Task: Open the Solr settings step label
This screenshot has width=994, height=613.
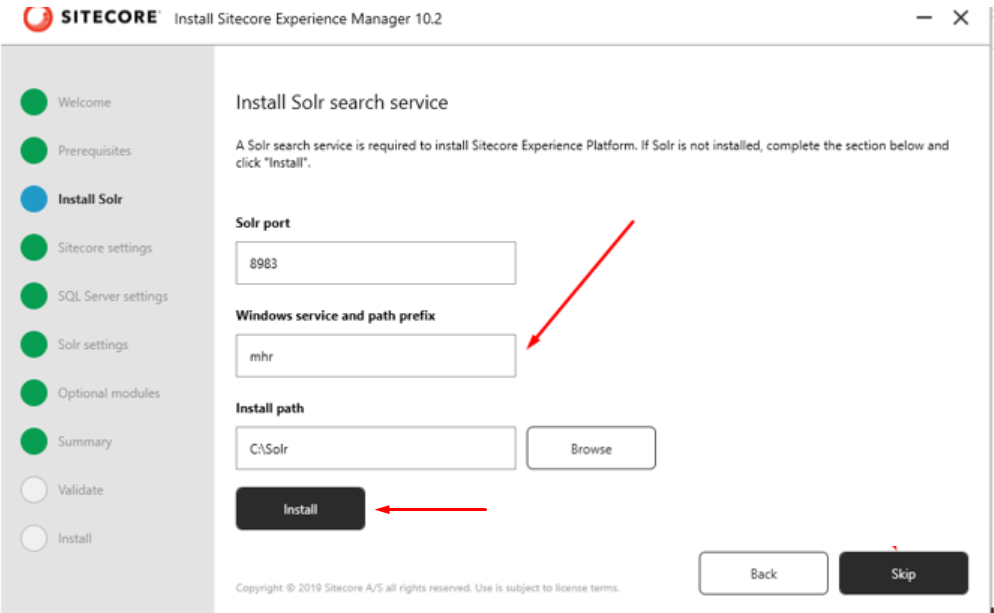Action: pyautogui.click(x=93, y=345)
